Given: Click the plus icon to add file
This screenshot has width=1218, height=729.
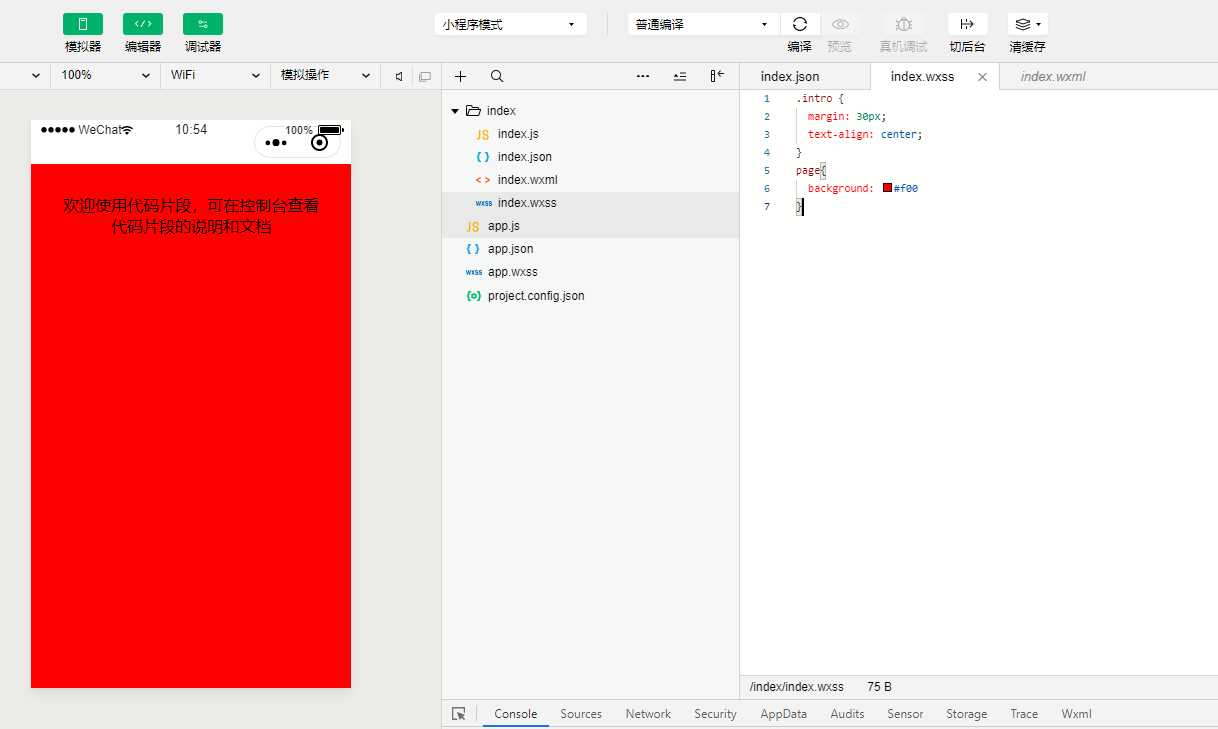Looking at the screenshot, I should [461, 76].
